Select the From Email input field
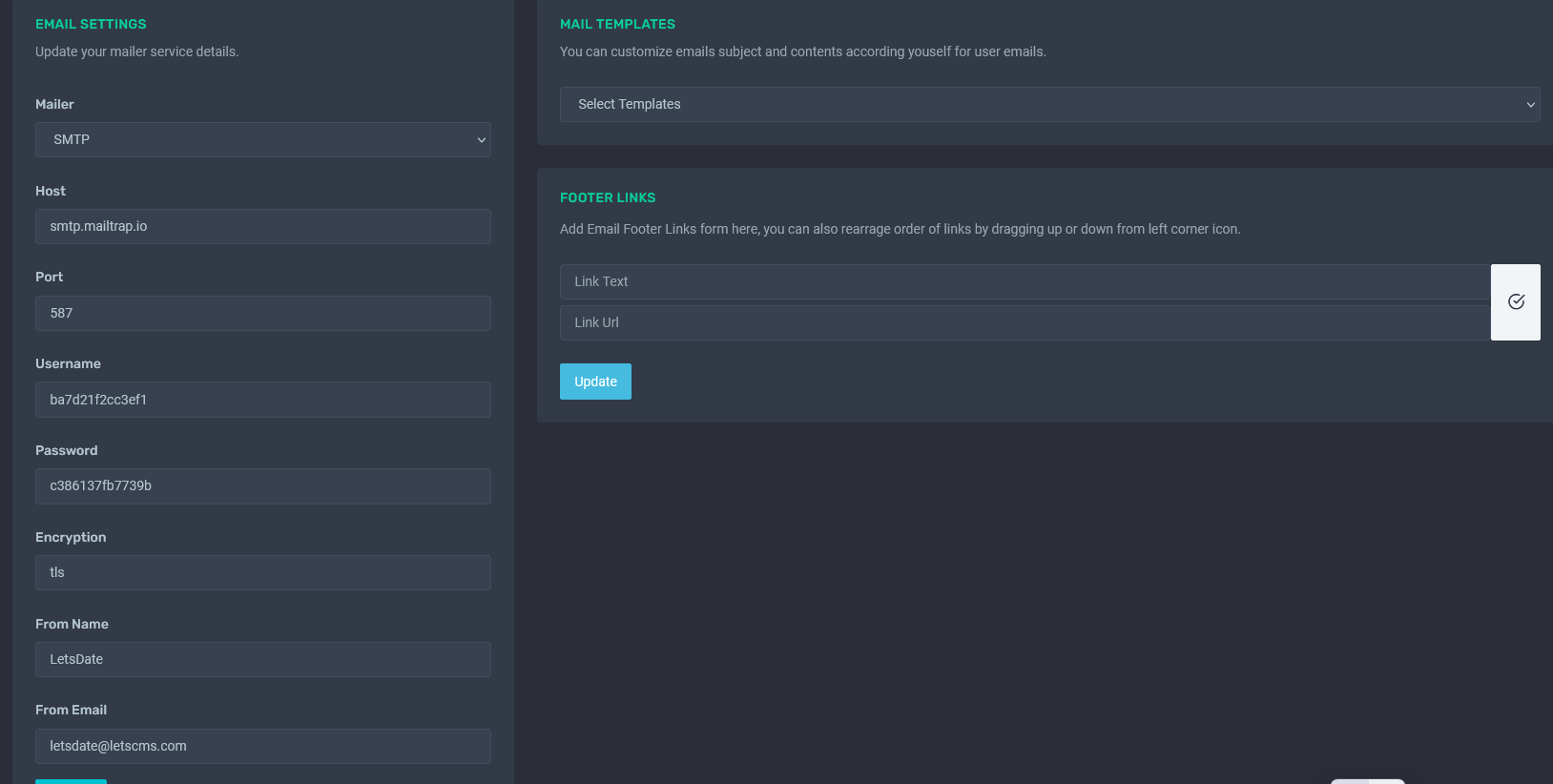 click(262, 746)
